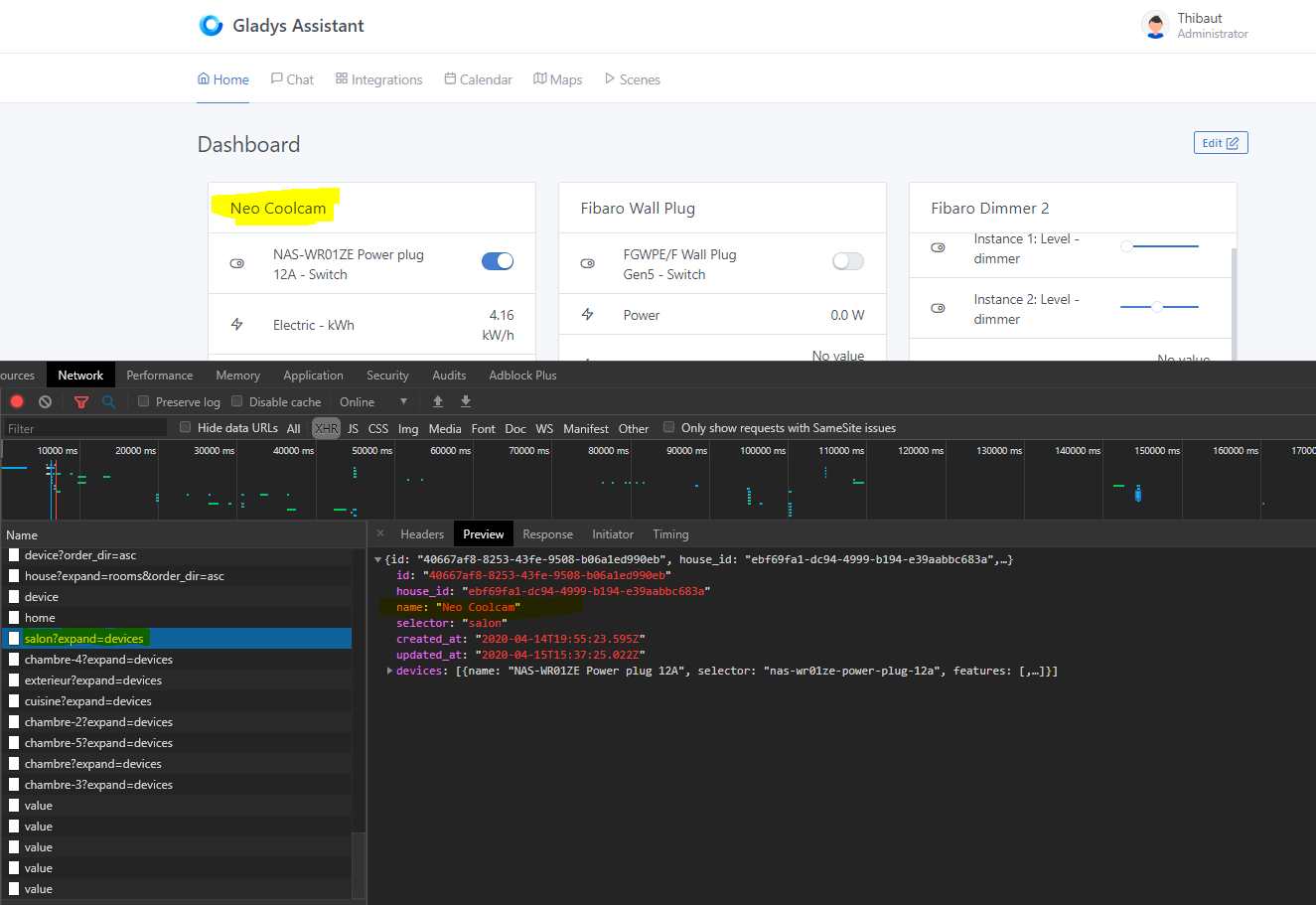Open the Performance tab in DevTools
Screen dimensions: 1316x905
tap(159, 375)
